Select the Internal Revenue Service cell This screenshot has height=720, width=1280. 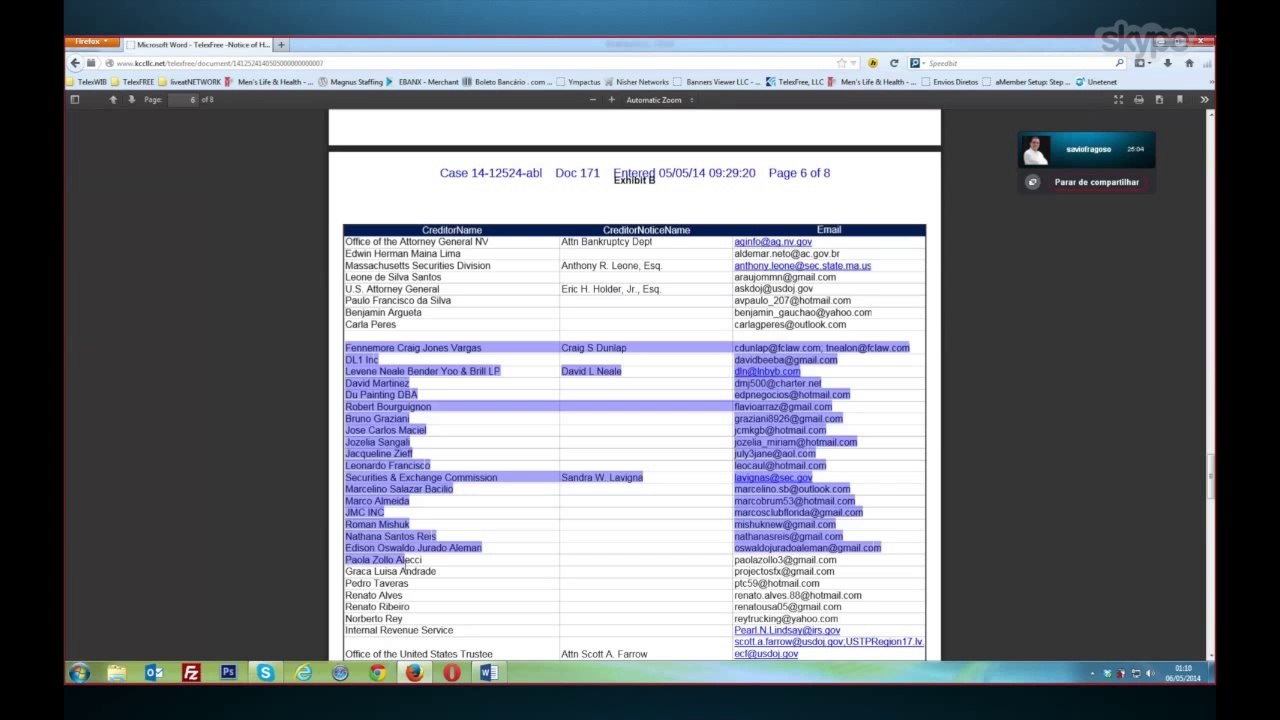tap(452, 631)
